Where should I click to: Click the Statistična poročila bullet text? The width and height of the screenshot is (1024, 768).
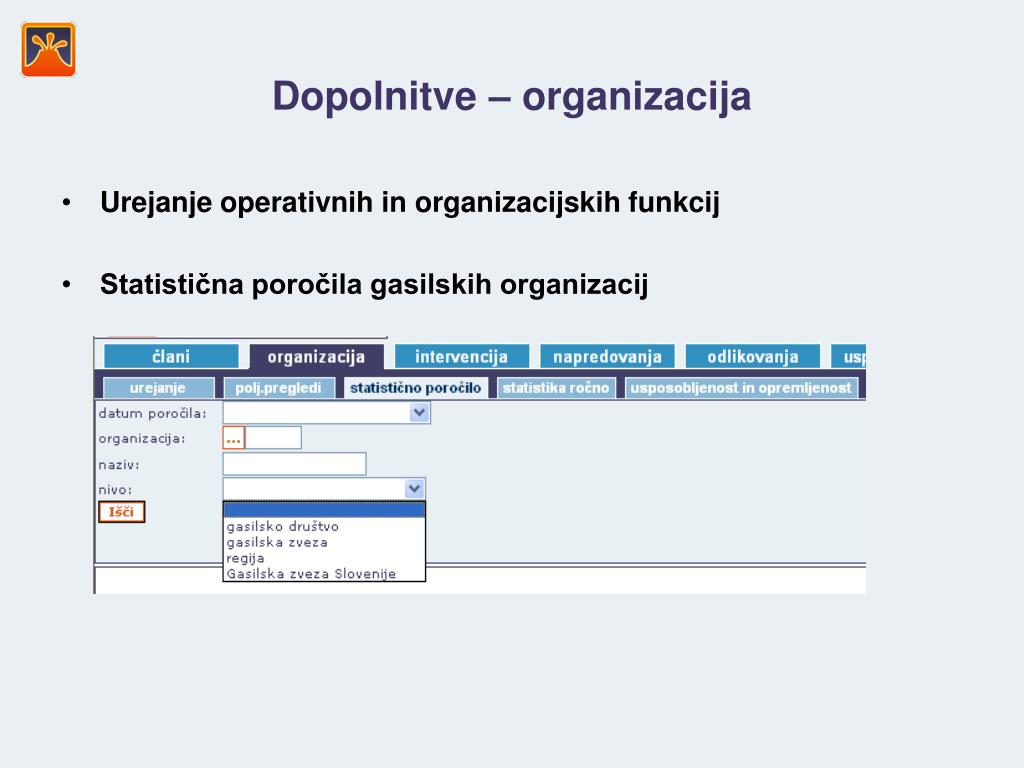pos(374,285)
